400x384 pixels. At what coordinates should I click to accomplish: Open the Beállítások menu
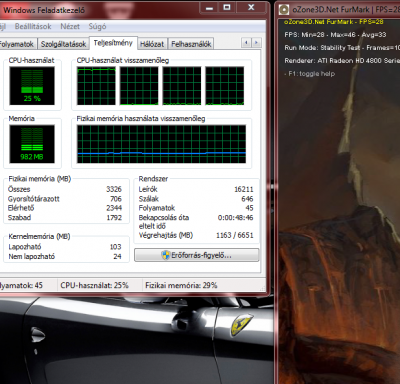coord(33,26)
